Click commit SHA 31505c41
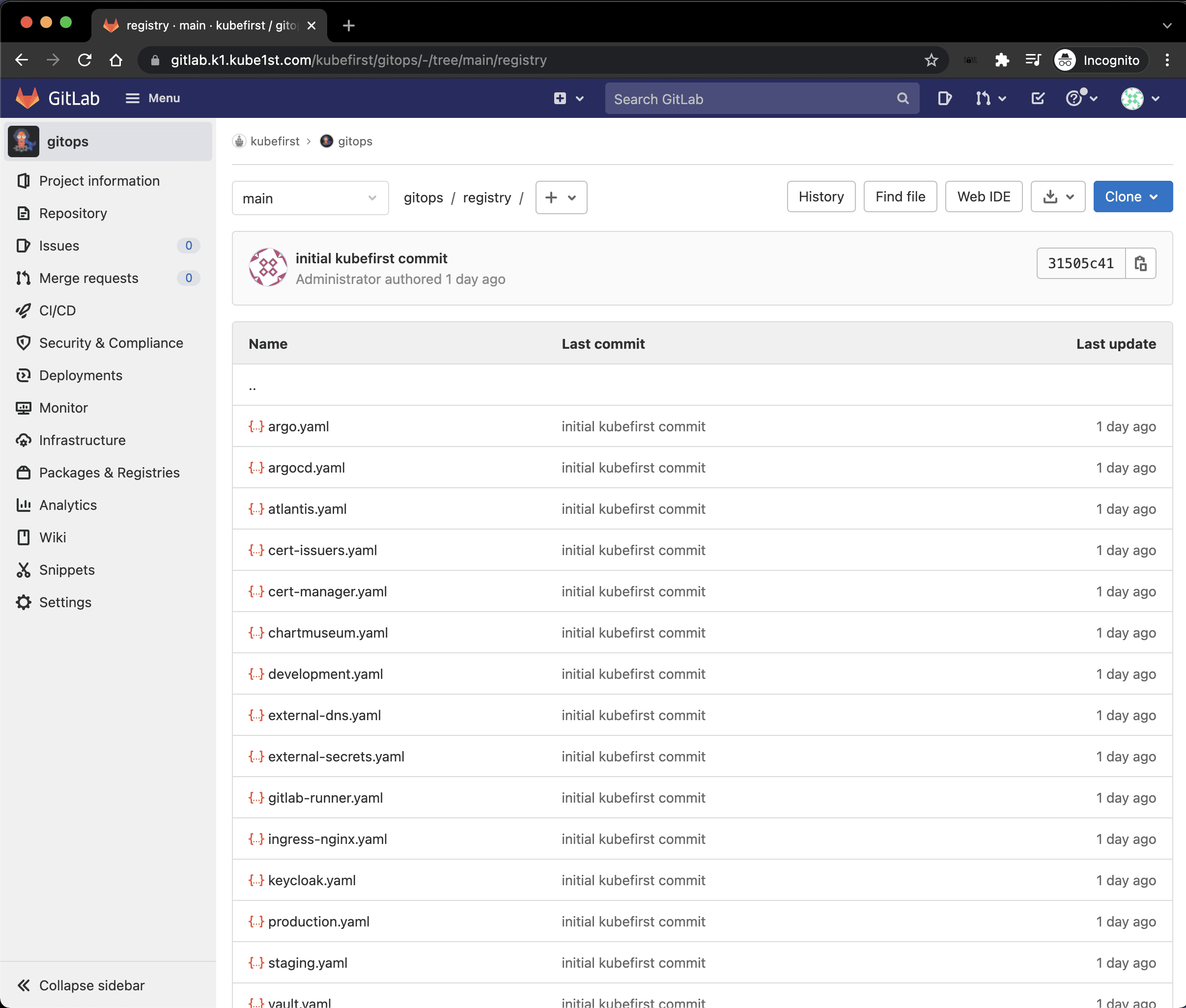The height and width of the screenshot is (1008, 1186). pyautogui.click(x=1081, y=263)
